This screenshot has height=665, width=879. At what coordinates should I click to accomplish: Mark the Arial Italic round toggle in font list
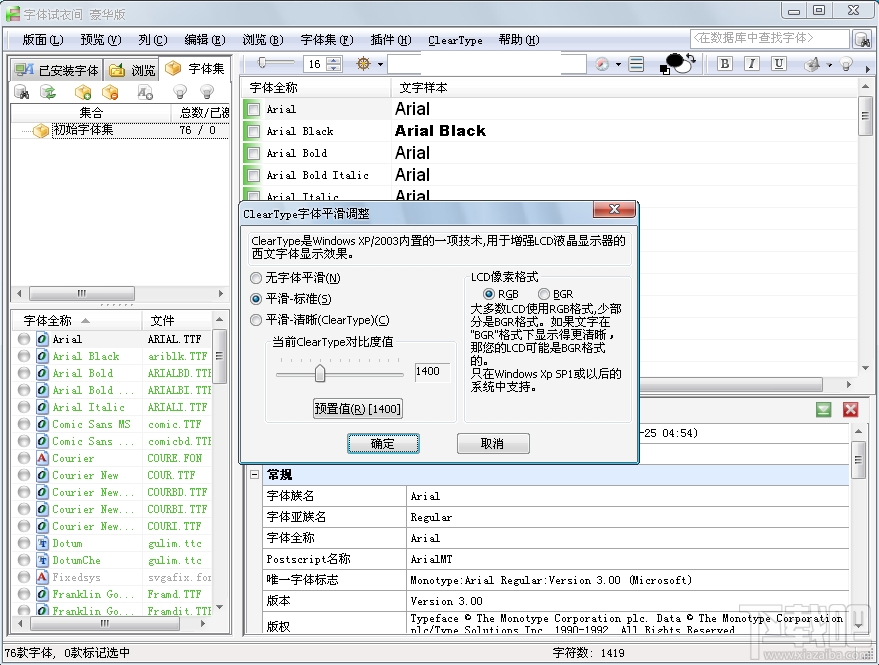[24, 407]
